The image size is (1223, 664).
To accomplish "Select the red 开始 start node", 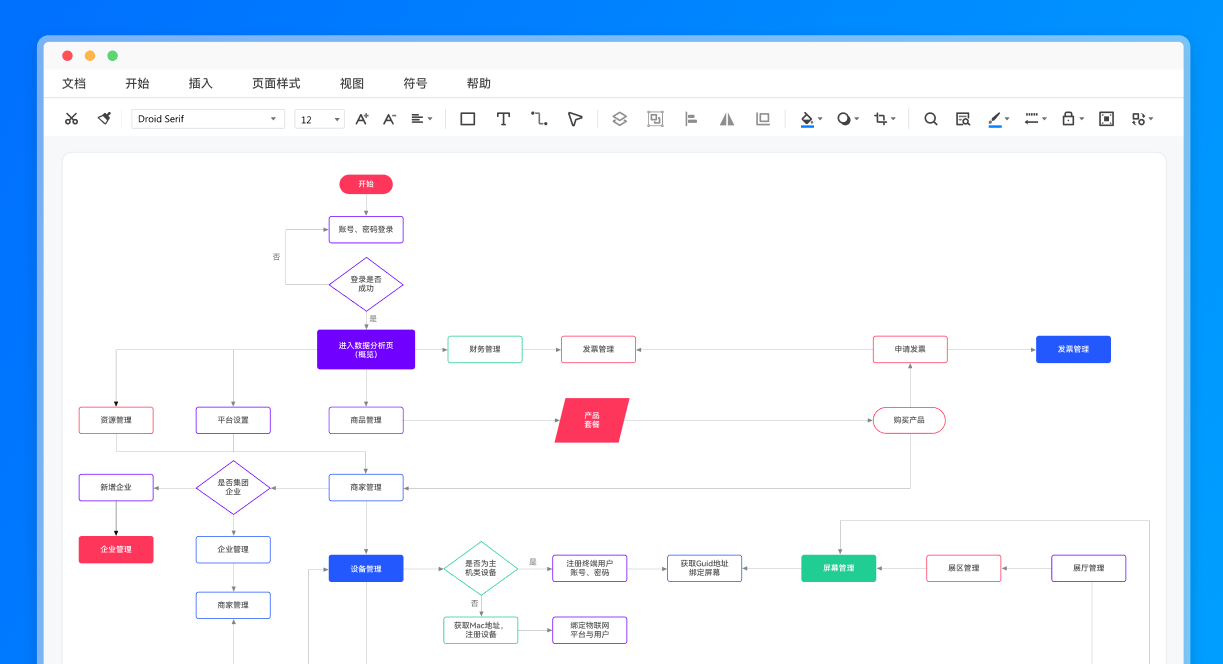I will pyautogui.click(x=366, y=184).
